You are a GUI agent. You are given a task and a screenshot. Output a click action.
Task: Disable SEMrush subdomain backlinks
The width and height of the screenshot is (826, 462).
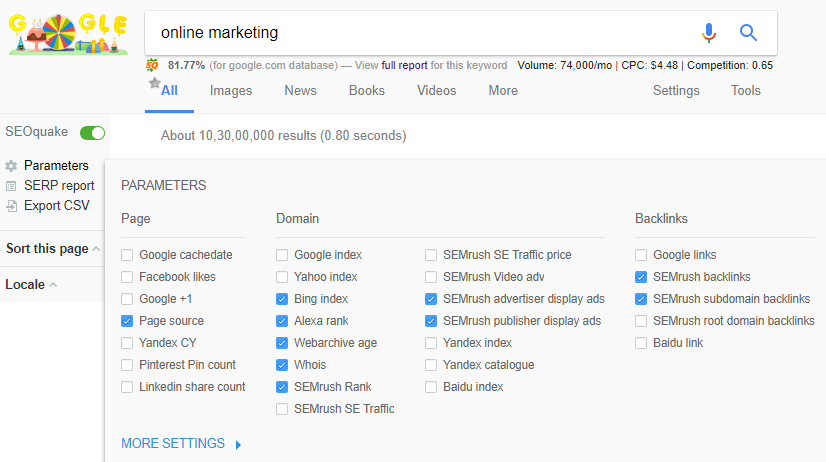point(641,299)
